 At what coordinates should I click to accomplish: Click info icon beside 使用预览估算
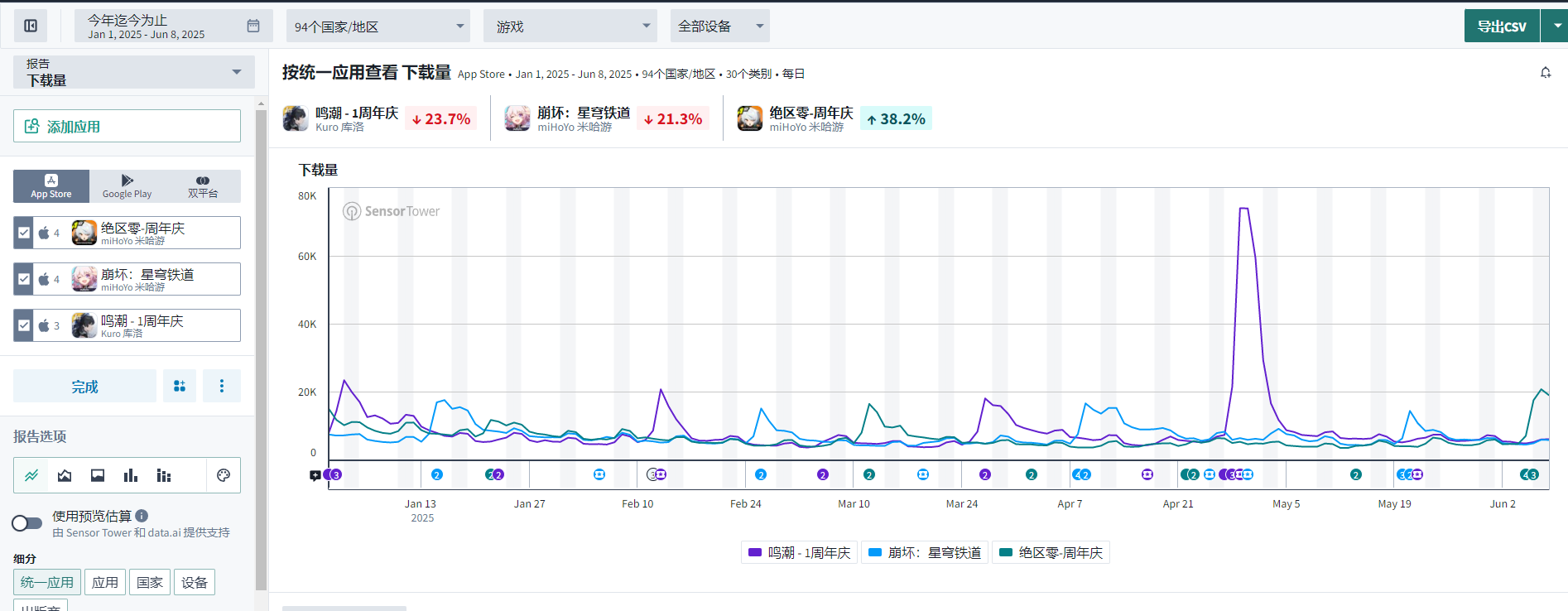click(x=142, y=516)
